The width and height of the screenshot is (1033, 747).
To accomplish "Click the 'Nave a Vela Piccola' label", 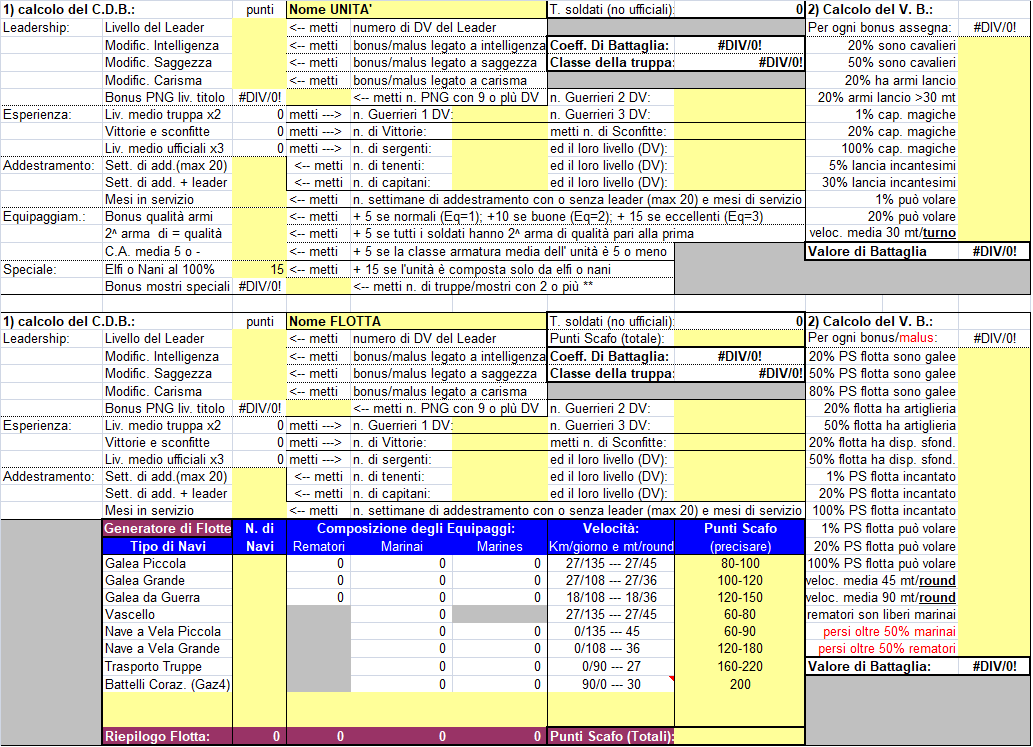I will click(167, 632).
